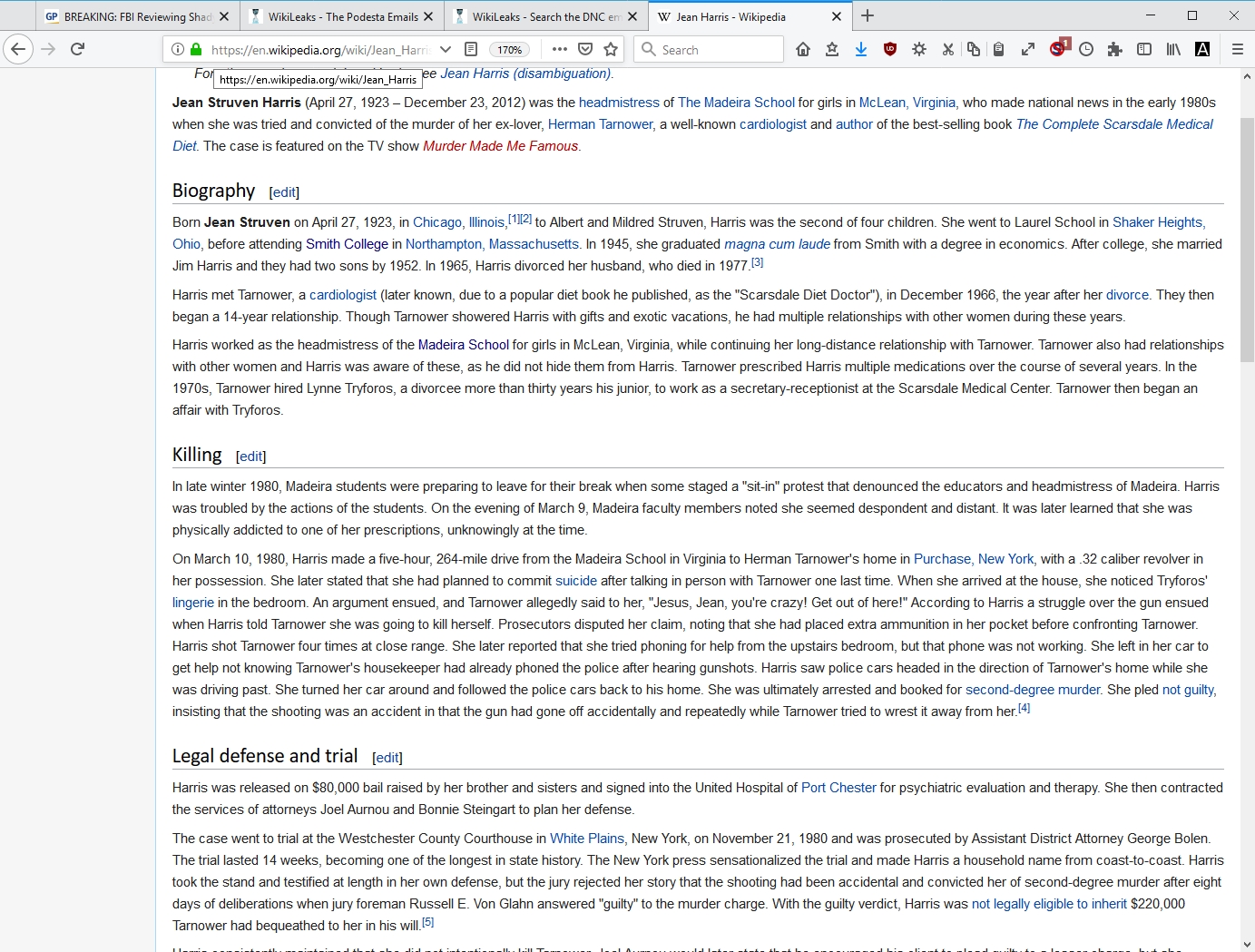Click the Paste clipboard toolbar icon
This screenshot has height=952, width=1255.
click(999, 49)
